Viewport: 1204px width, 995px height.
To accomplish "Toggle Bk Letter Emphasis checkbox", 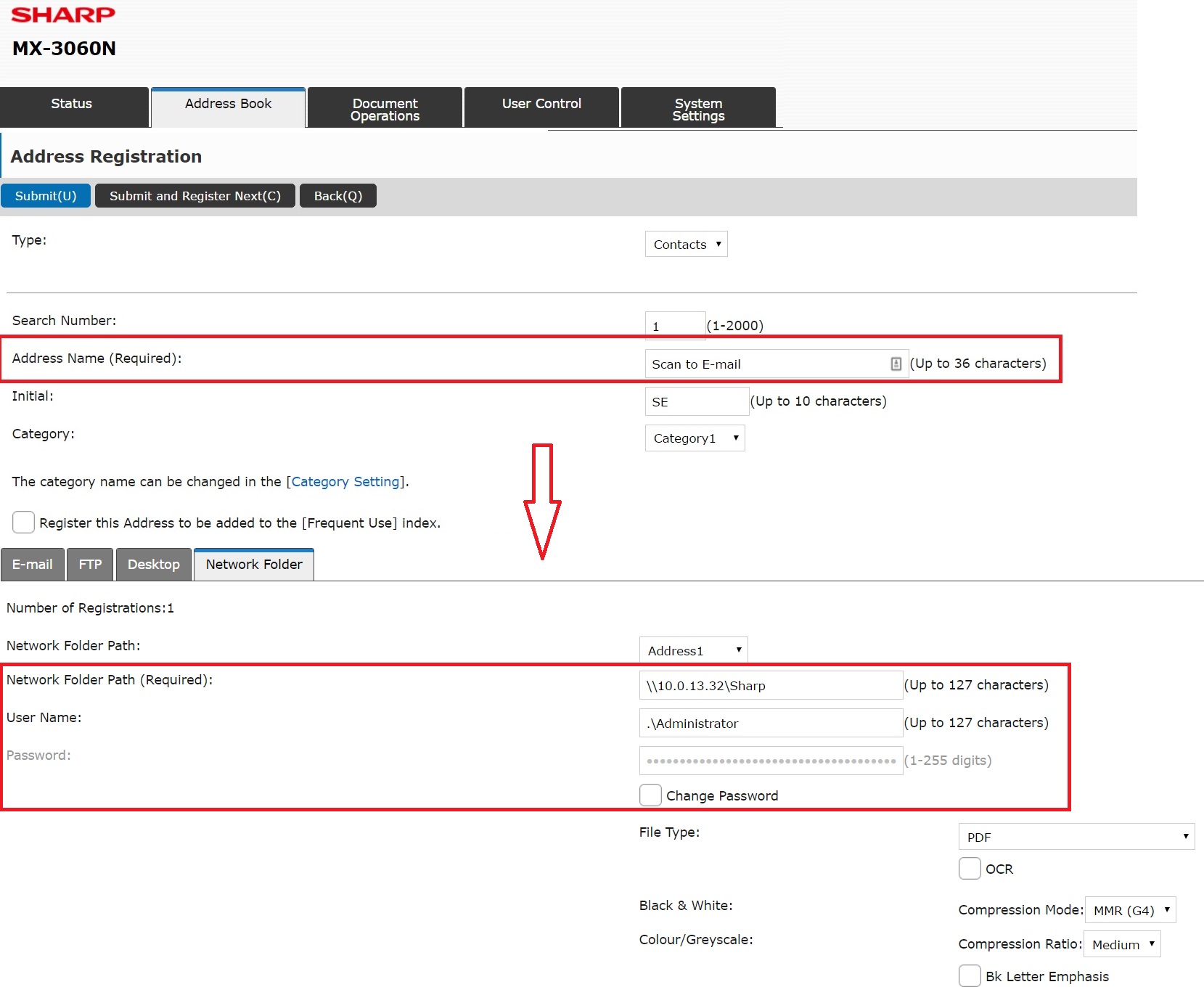I will 970,976.
